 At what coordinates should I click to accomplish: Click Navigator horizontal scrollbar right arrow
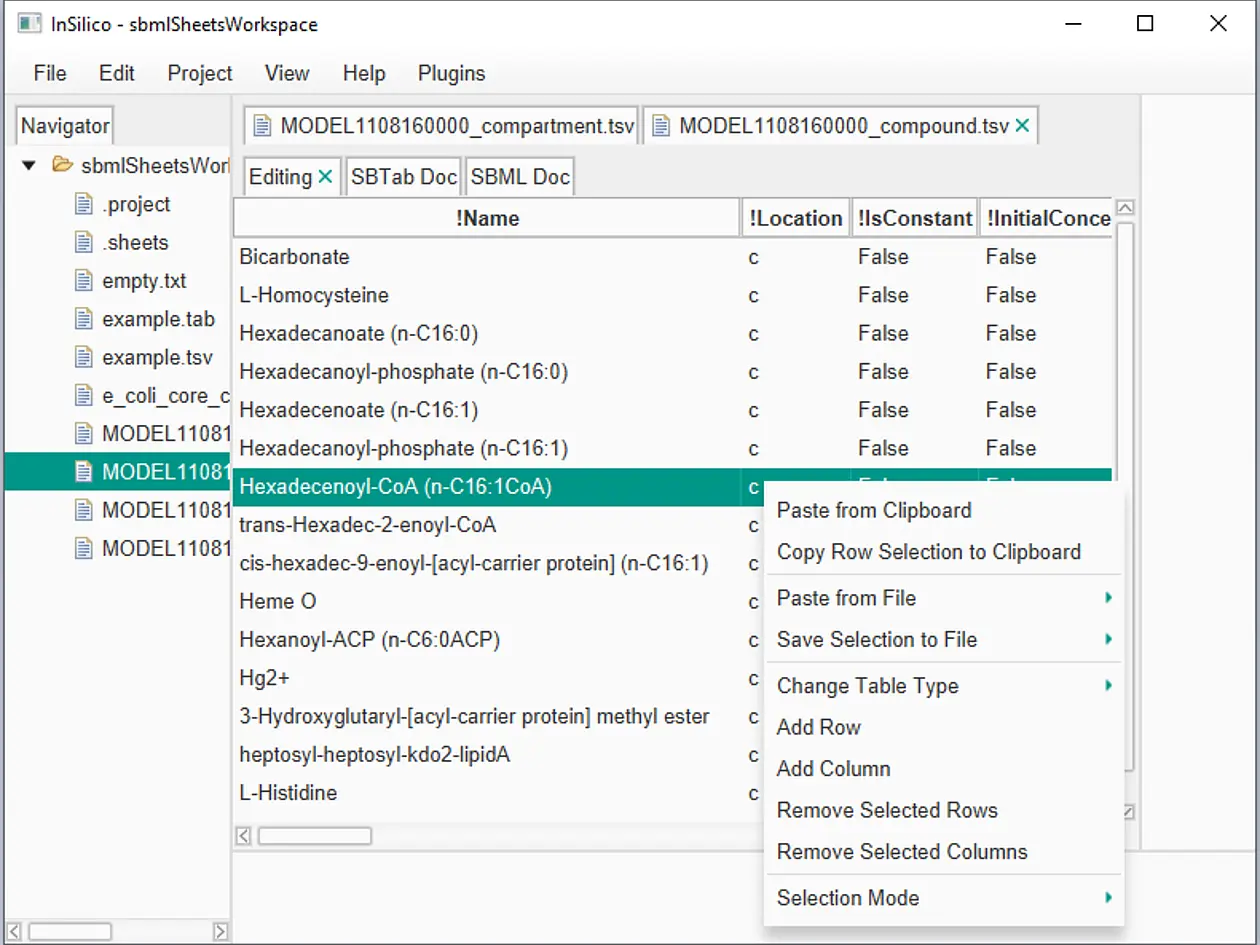221,931
